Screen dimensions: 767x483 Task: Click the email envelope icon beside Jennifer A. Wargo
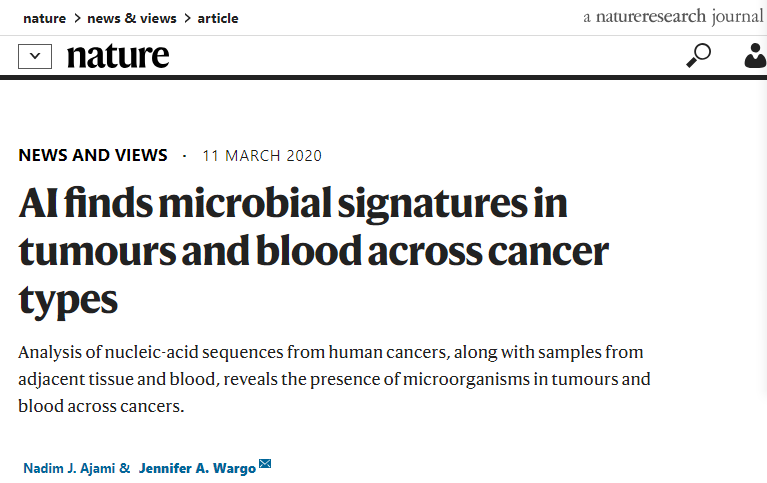[265, 463]
